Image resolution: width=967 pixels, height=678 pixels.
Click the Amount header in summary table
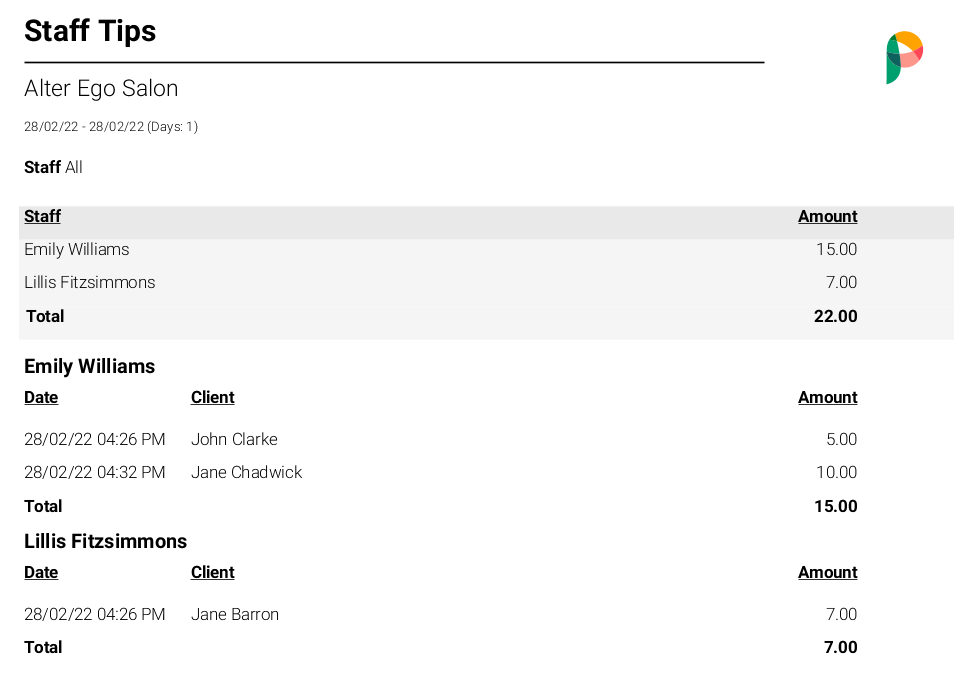point(827,216)
